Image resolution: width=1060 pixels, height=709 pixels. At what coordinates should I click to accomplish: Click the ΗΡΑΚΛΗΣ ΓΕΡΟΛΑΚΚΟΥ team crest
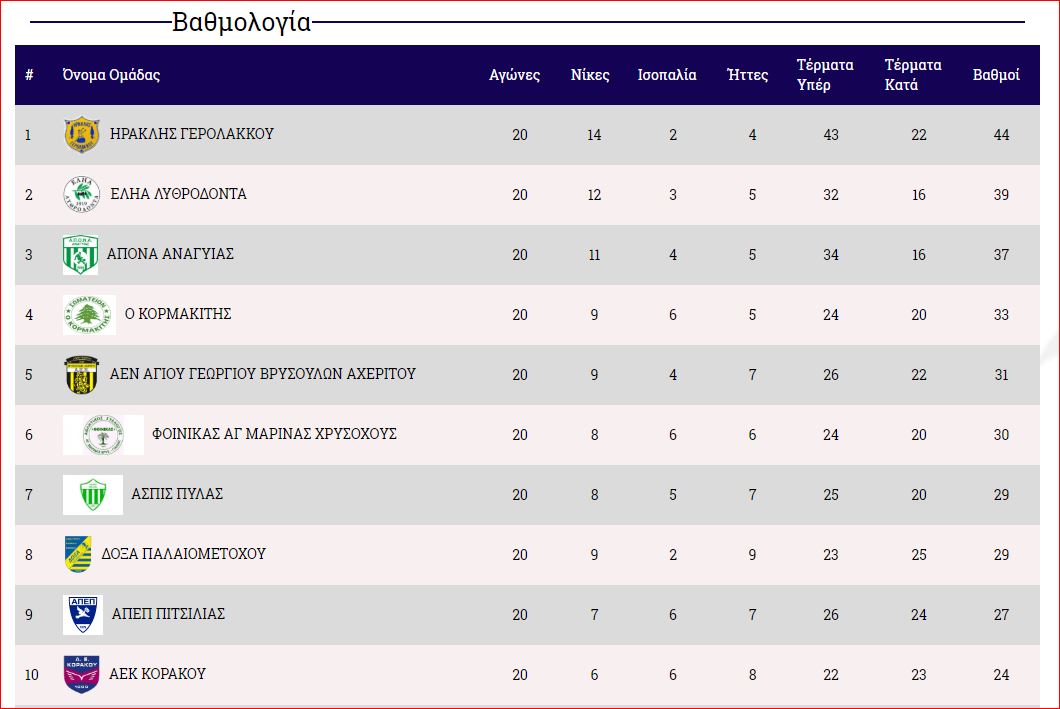point(81,135)
